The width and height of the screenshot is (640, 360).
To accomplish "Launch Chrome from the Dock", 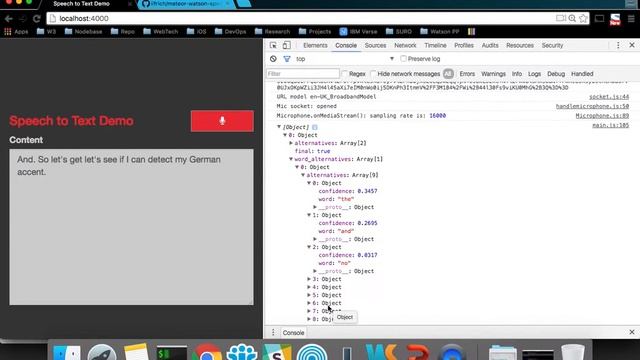I will pos(207,353).
